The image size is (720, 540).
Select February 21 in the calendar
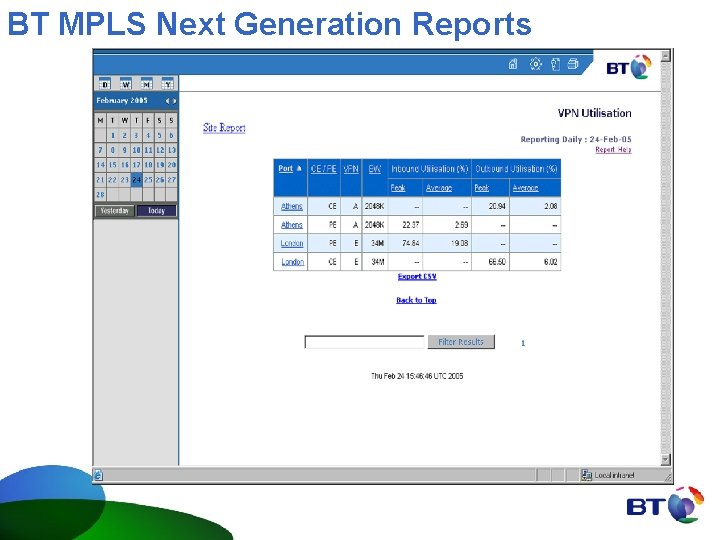tap(101, 180)
